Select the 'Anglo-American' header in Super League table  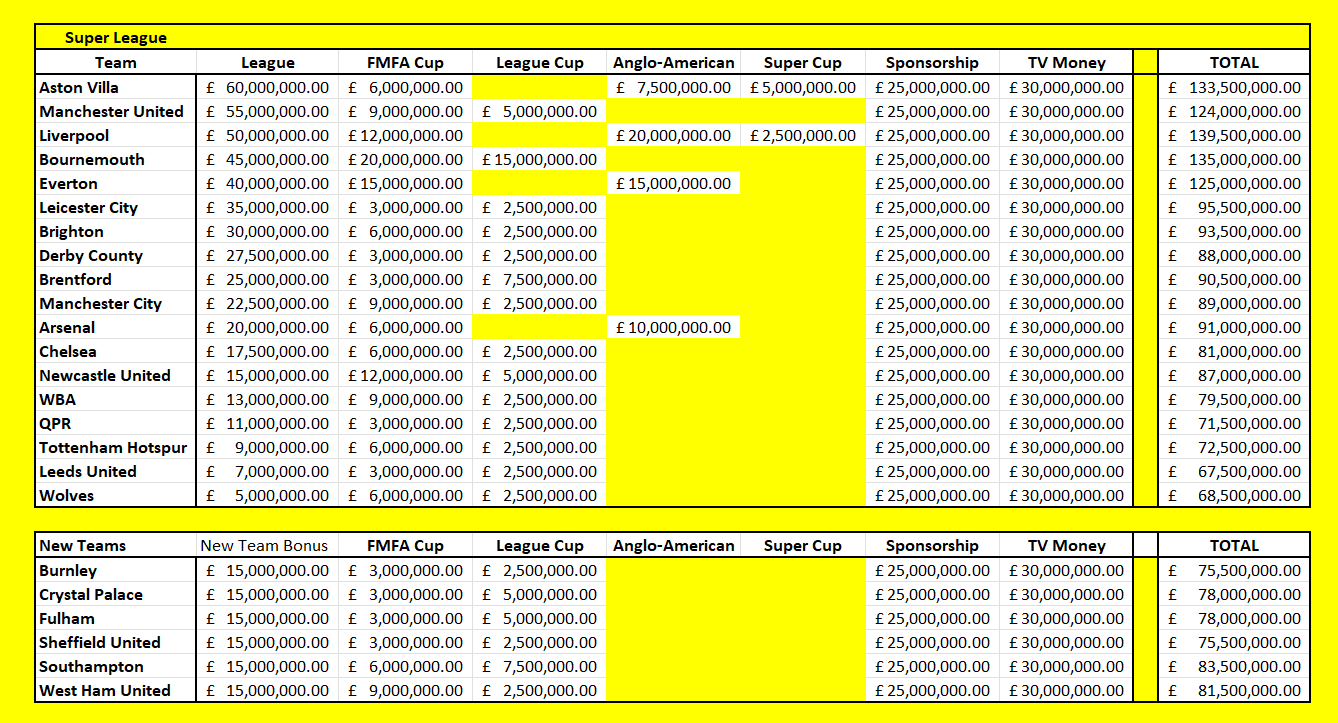click(x=673, y=62)
